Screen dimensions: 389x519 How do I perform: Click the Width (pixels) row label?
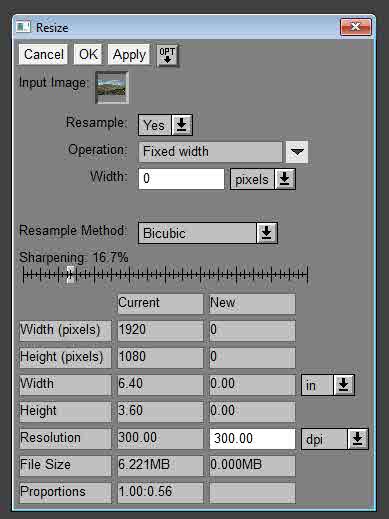[65, 330]
